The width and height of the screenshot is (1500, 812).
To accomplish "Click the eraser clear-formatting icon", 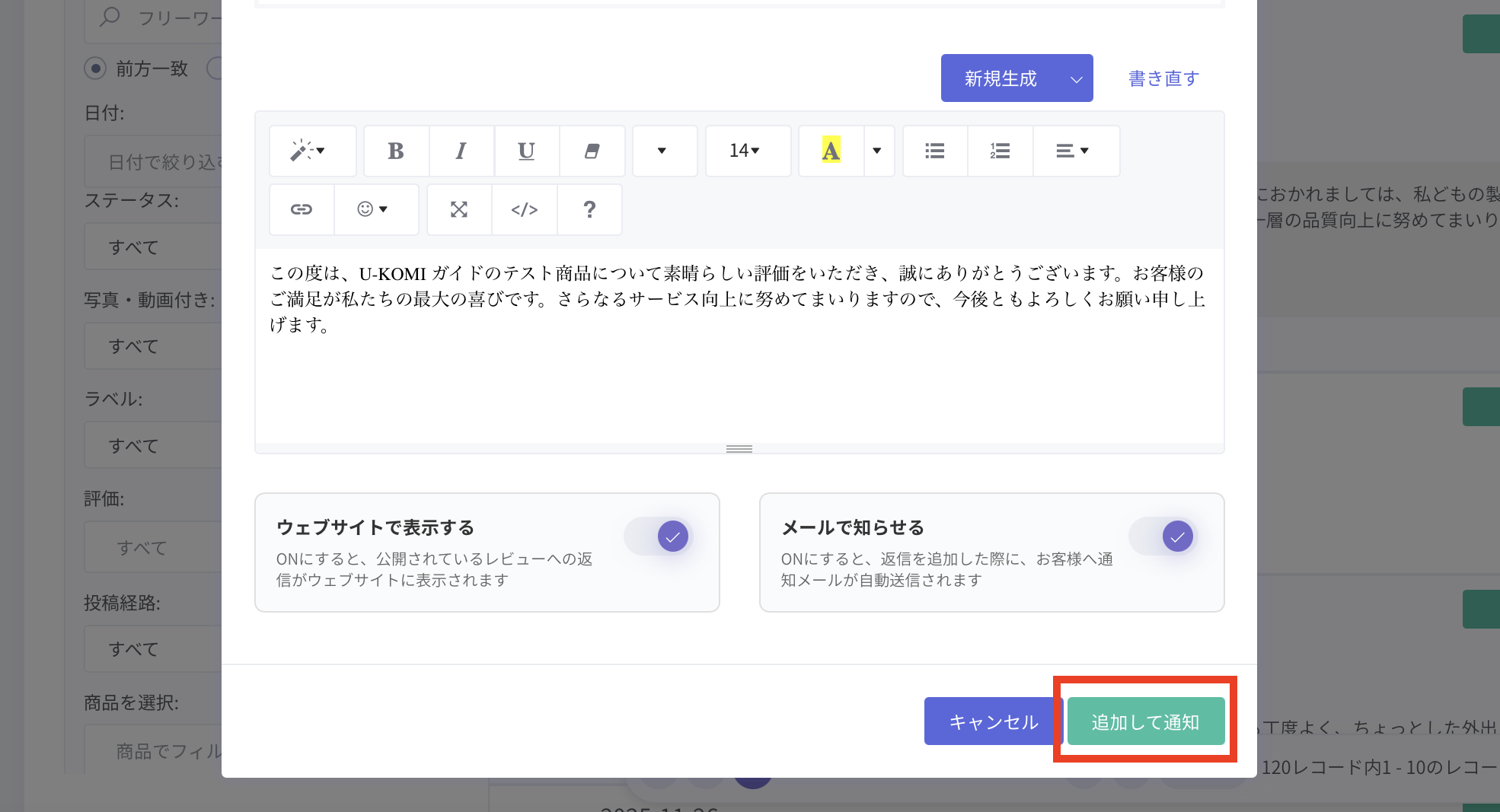I will click(592, 151).
